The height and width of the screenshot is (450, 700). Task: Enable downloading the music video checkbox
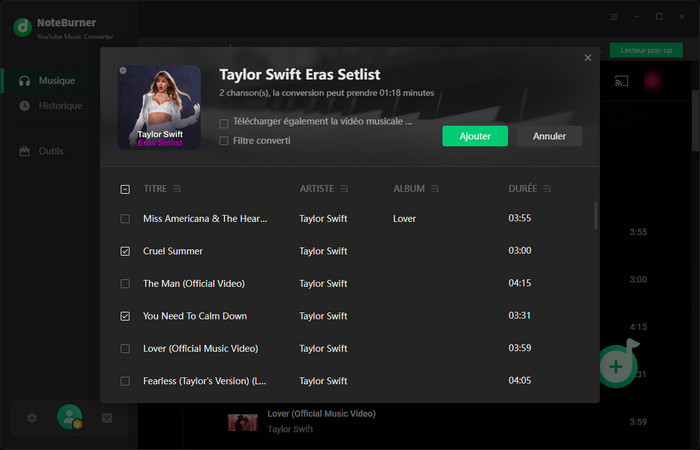pyautogui.click(x=224, y=123)
